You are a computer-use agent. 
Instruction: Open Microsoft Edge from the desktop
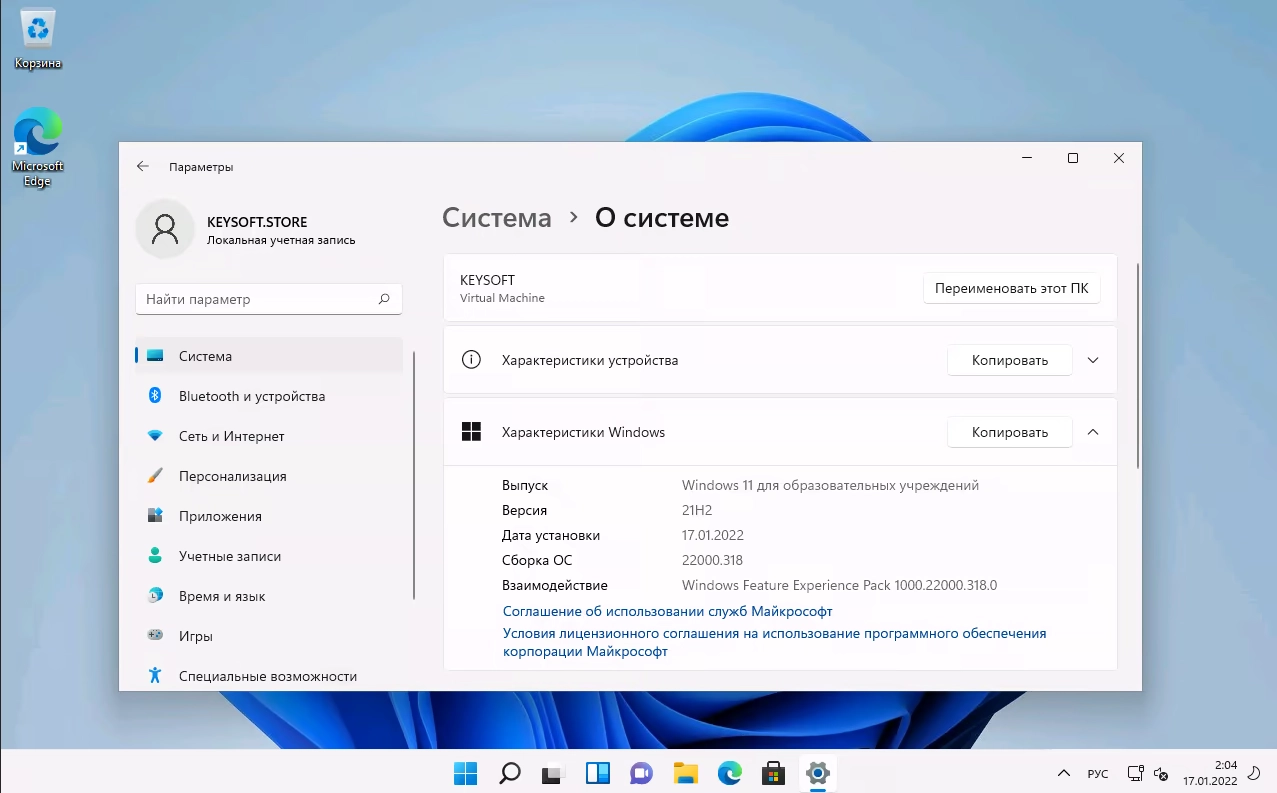tap(37, 140)
